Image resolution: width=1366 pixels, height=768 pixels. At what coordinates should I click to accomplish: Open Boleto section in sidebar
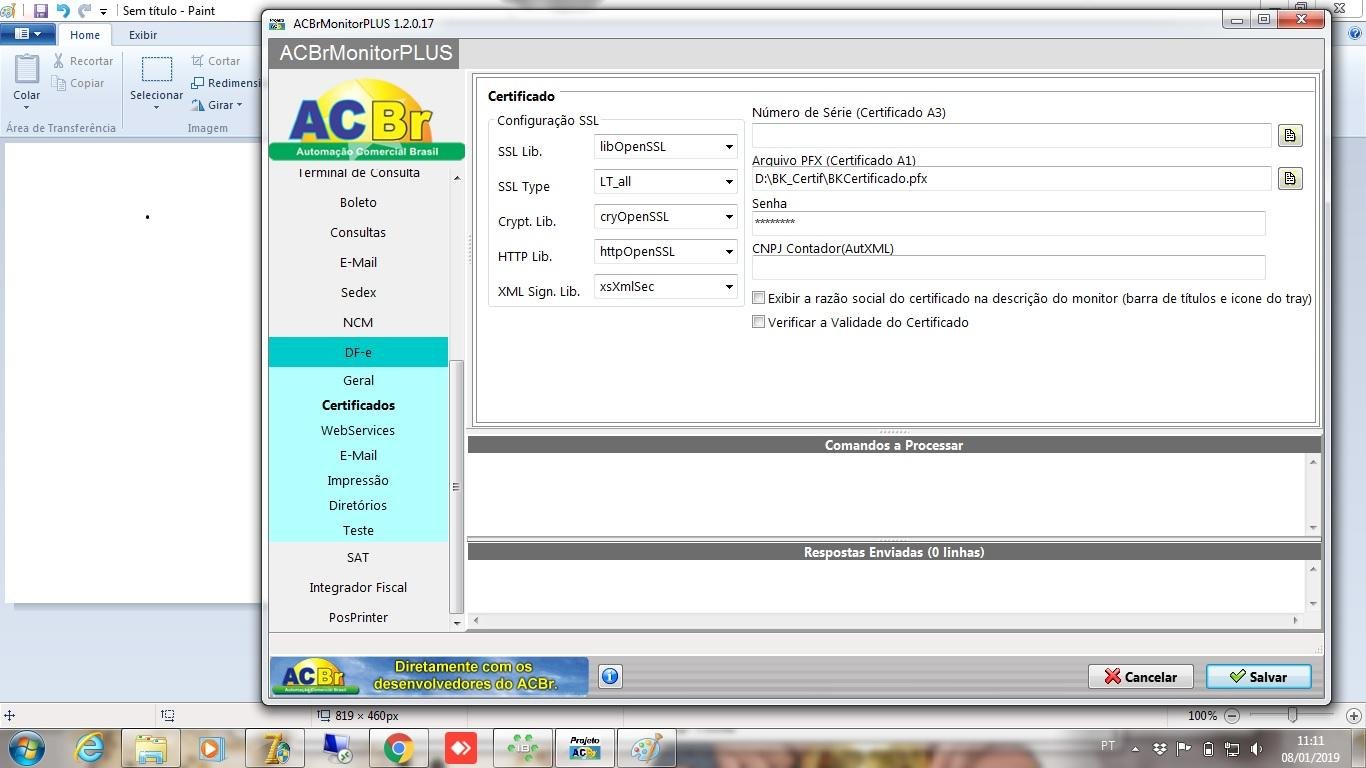click(x=358, y=202)
